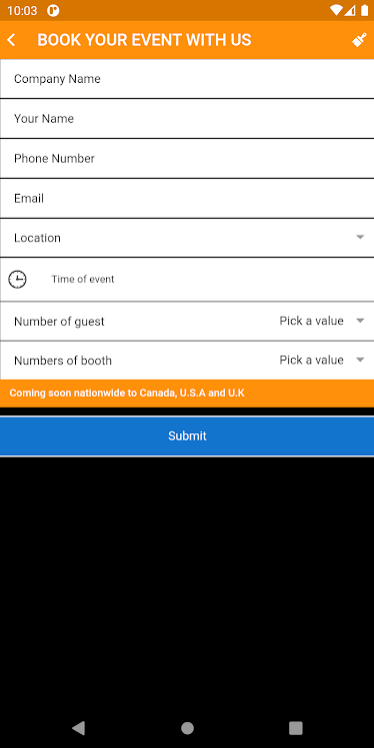
Task: Tap the Submit button
Action: [187, 436]
